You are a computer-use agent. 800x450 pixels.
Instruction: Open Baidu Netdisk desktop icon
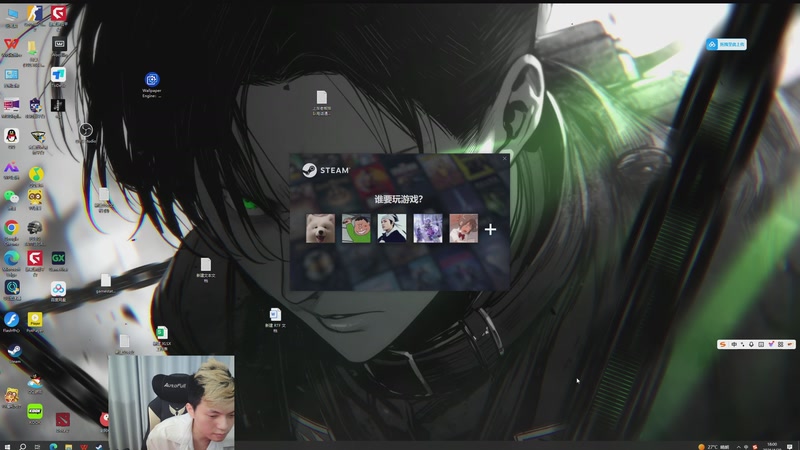point(58,291)
